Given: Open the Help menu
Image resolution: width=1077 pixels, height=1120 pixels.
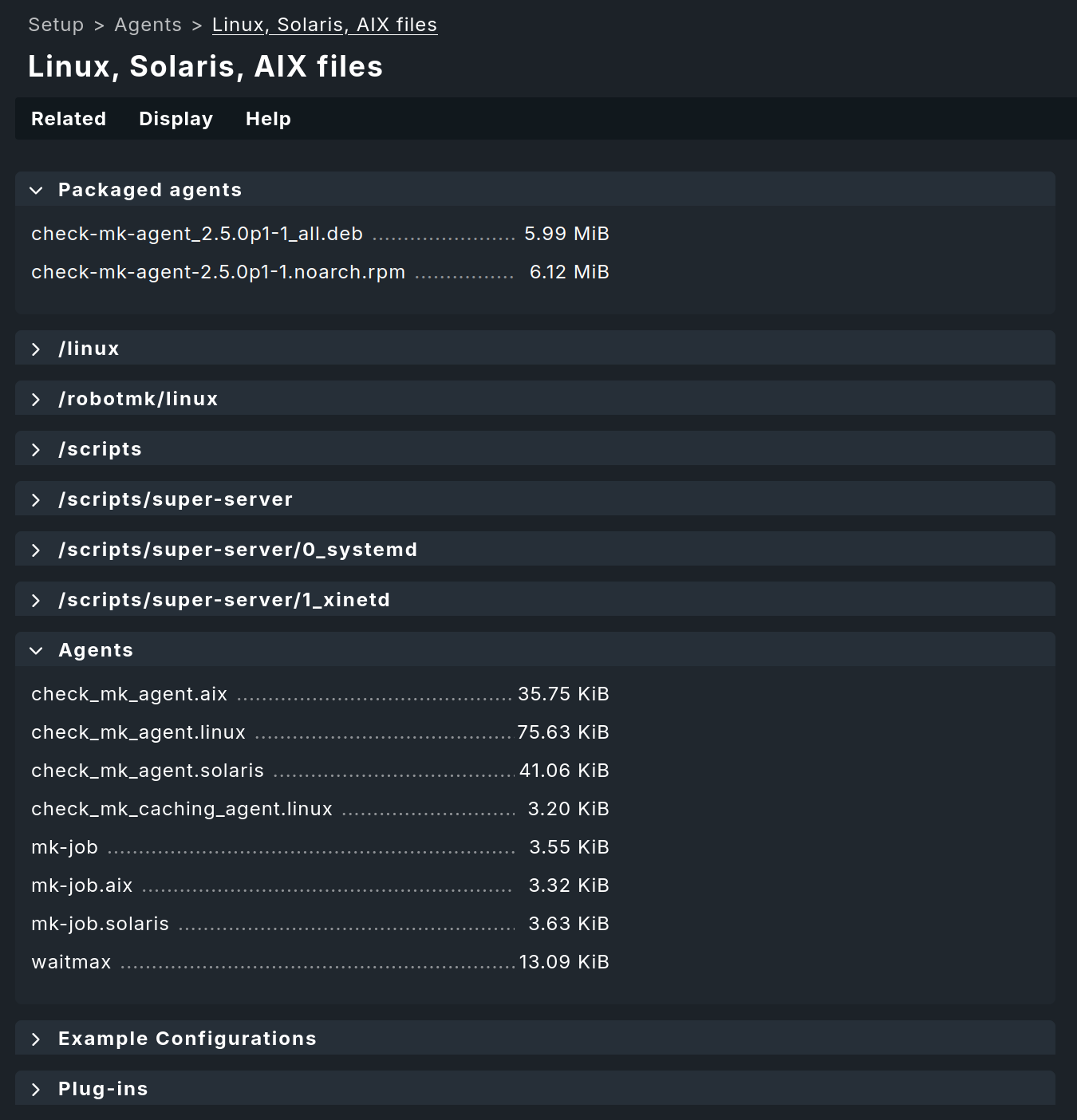Looking at the screenshot, I should coord(268,119).
